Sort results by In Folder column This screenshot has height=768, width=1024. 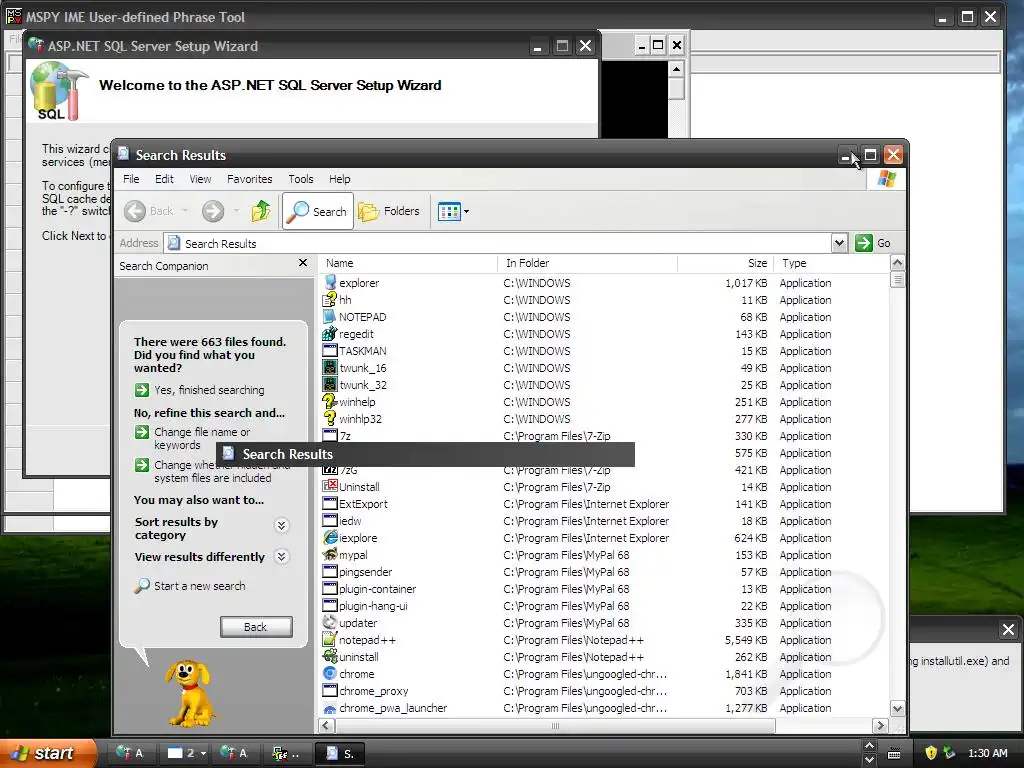[587, 263]
